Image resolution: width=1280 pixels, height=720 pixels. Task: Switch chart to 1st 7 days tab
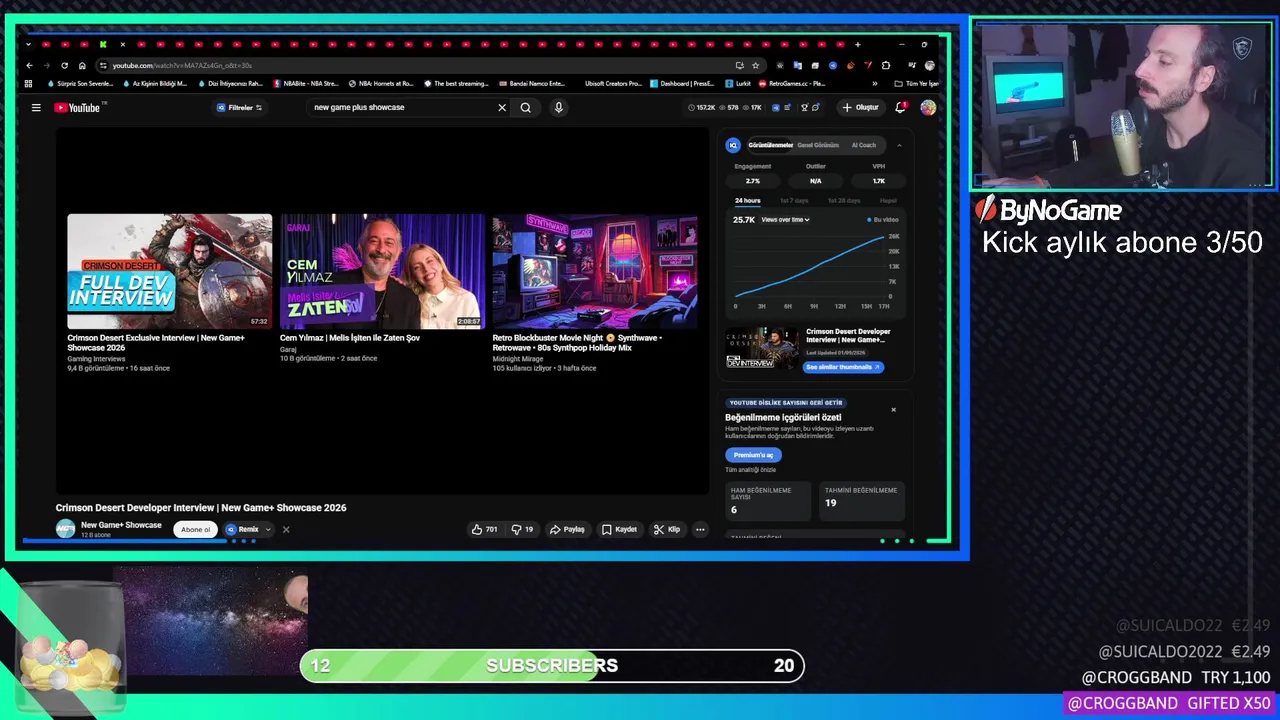[794, 201]
